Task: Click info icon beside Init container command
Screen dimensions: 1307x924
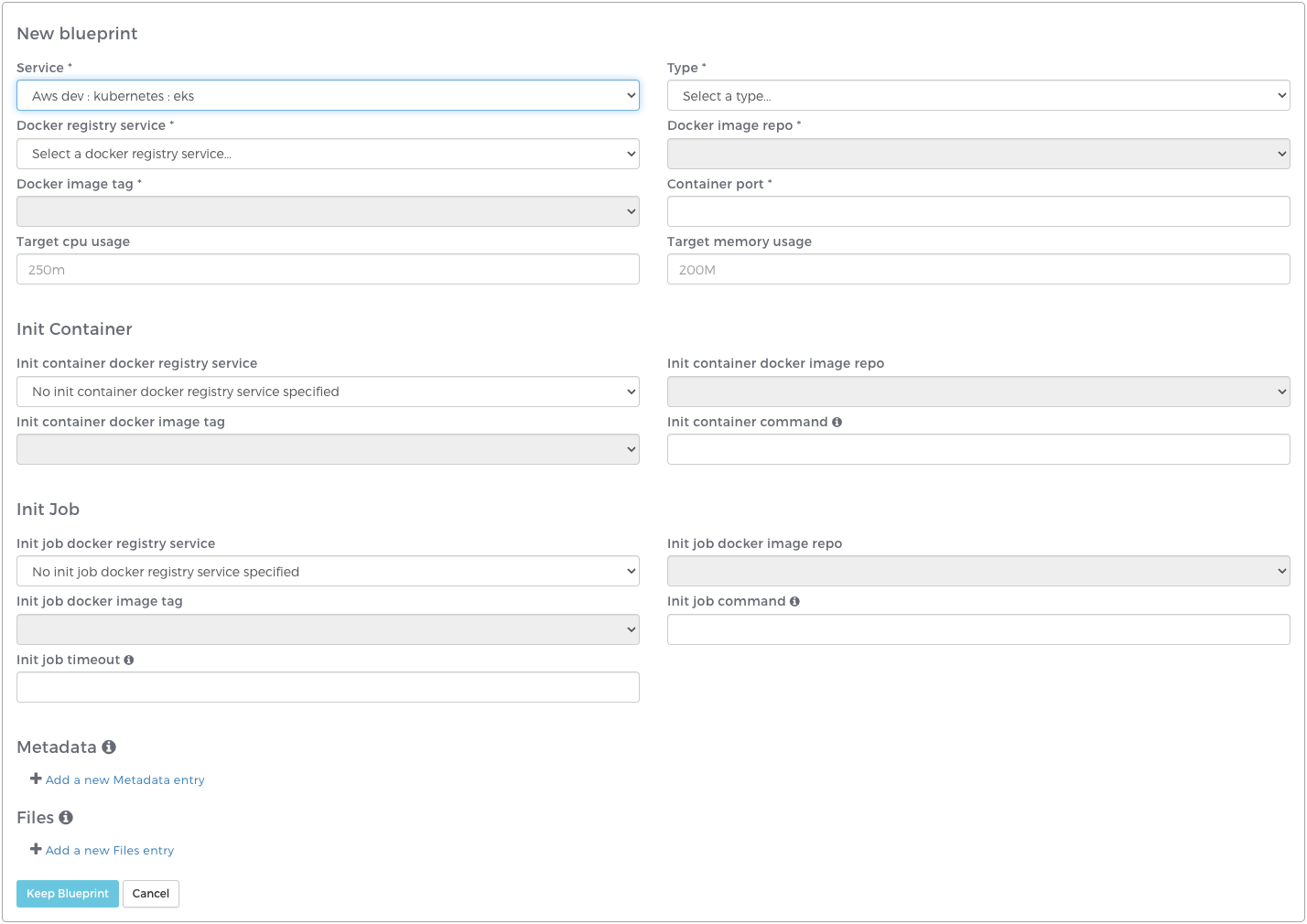Action: pos(837,423)
